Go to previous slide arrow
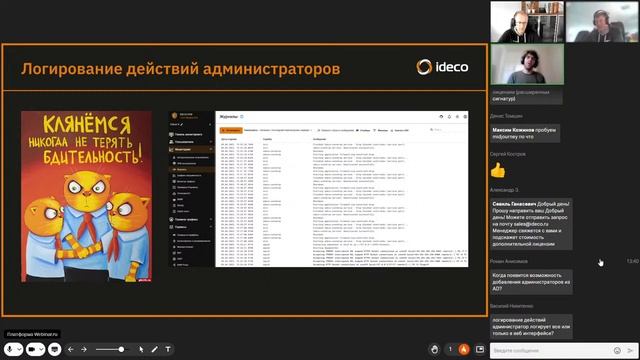 (71, 349)
